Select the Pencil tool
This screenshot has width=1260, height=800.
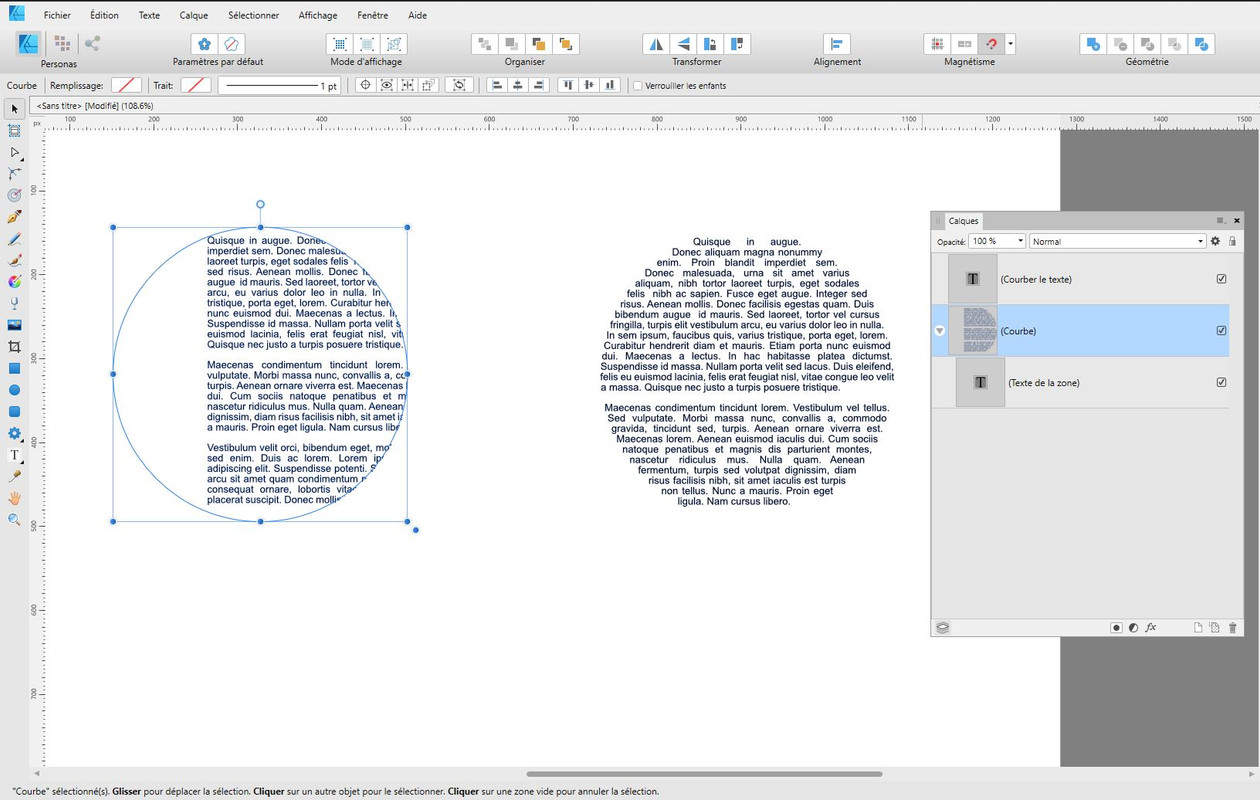(x=14, y=239)
